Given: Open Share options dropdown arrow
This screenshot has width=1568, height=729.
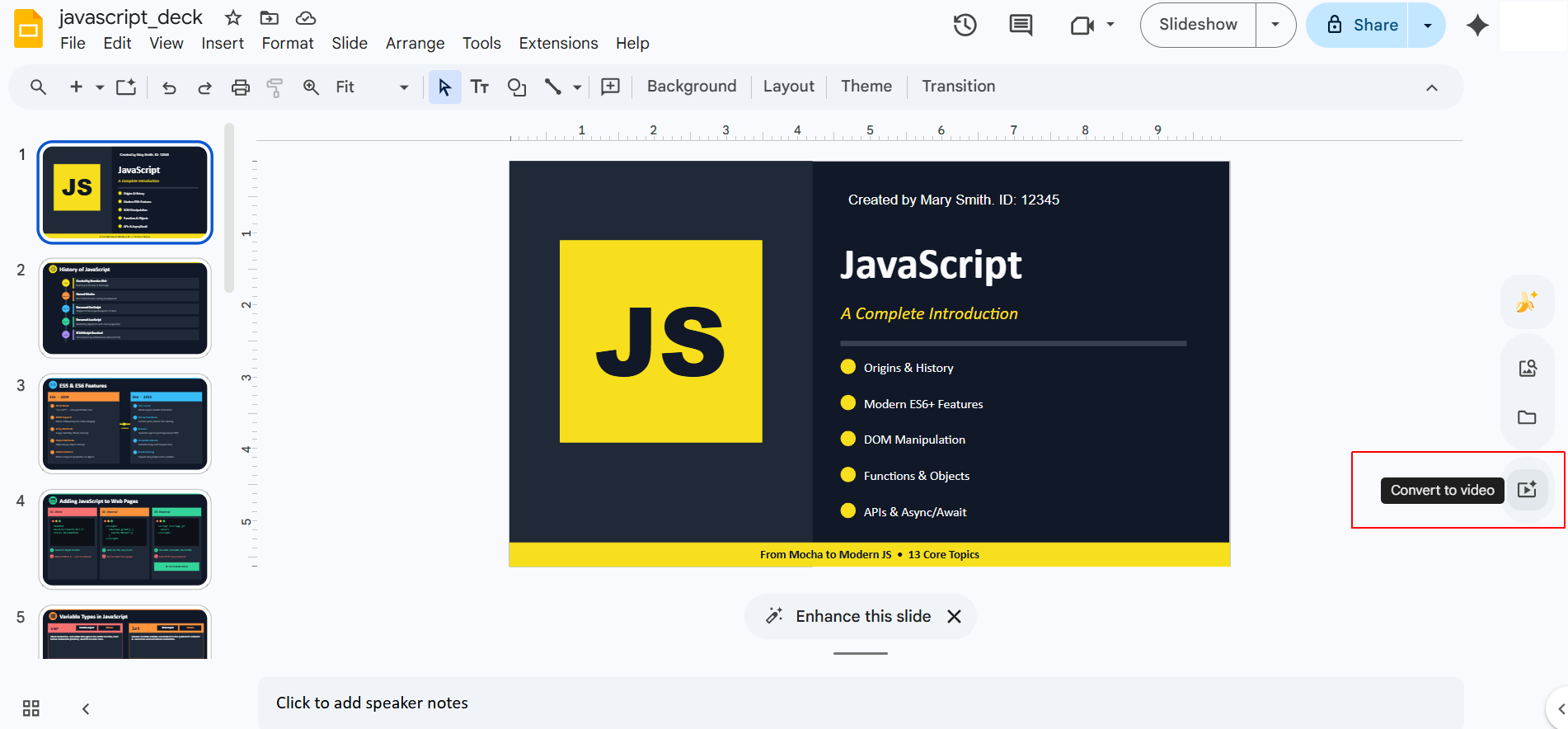Looking at the screenshot, I should tap(1427, 25).
